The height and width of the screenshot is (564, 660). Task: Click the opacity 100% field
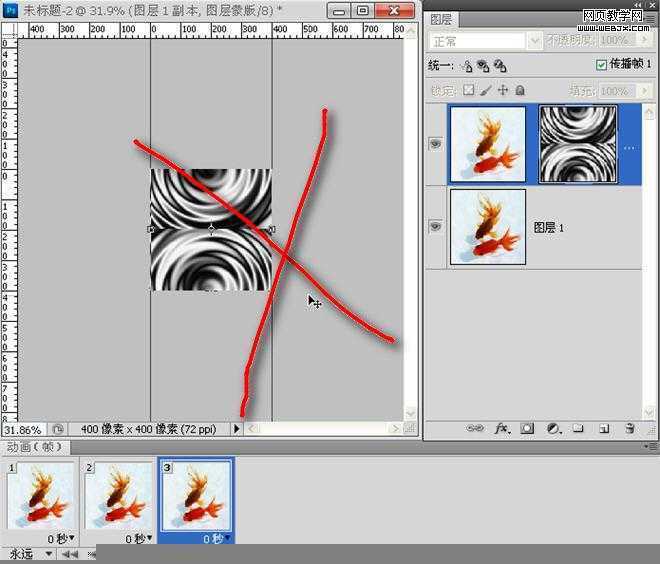click(x=617, y=40)
